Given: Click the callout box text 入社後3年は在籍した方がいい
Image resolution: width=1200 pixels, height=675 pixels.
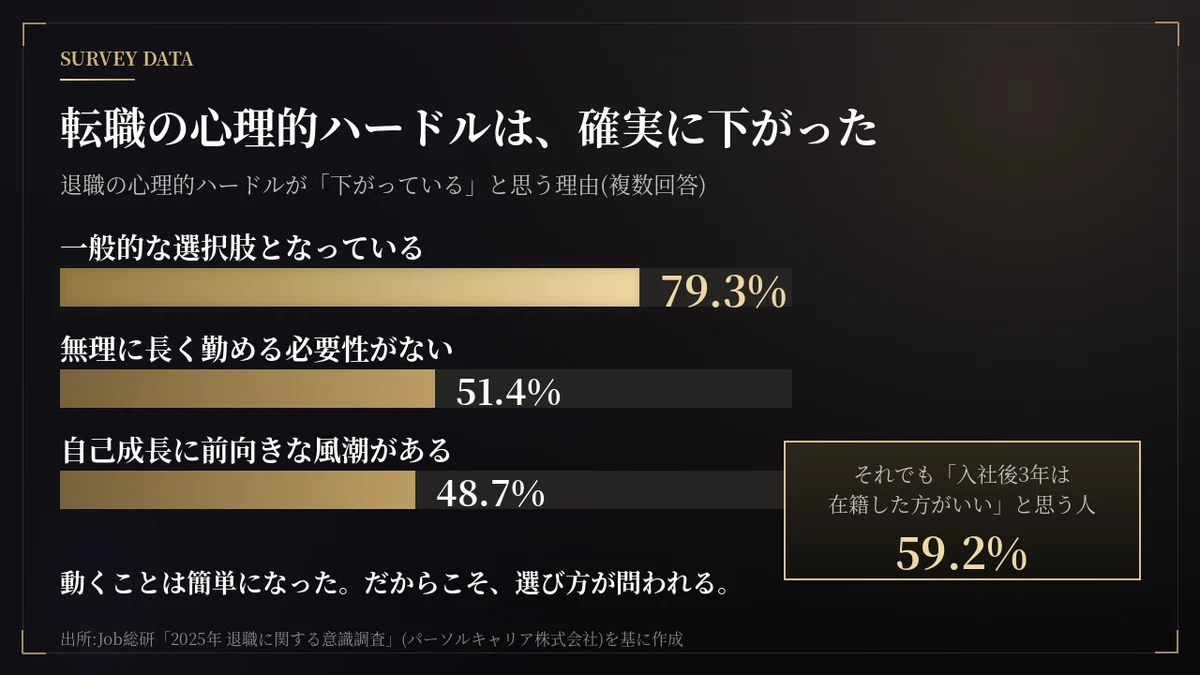Looking at the screenshot, I should point(962,490).
